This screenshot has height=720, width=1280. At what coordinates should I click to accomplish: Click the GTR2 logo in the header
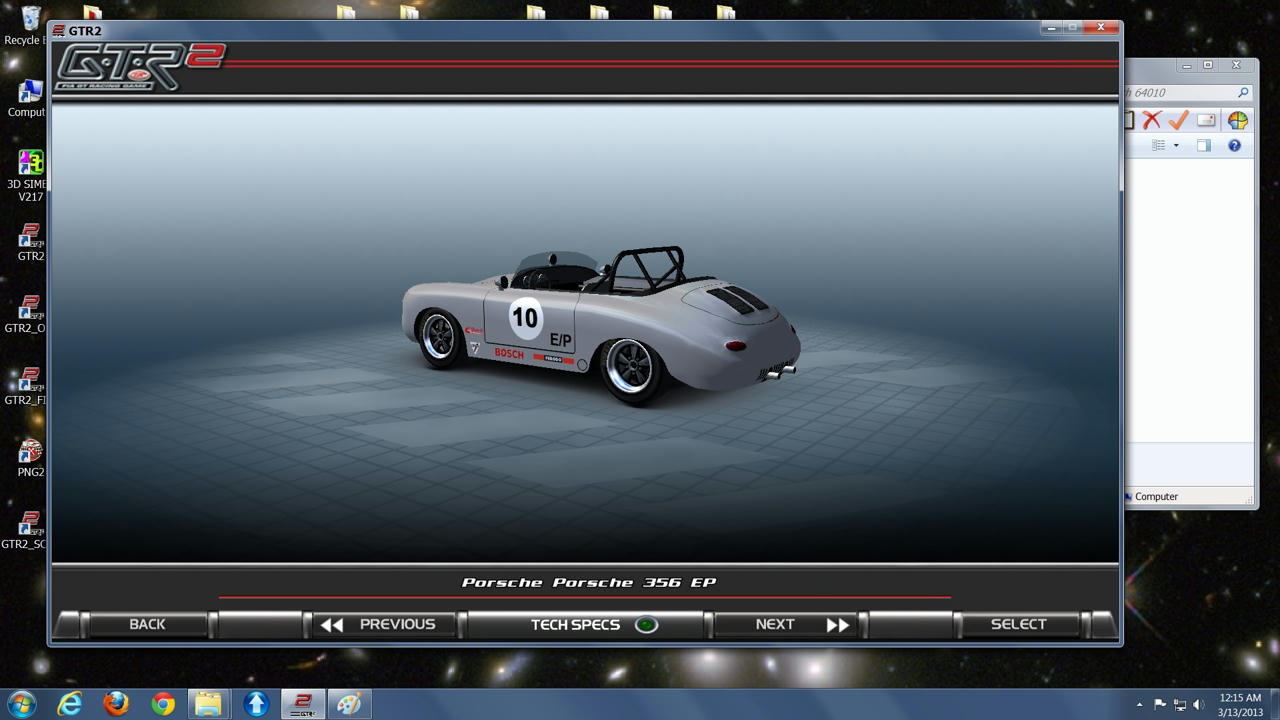[x=139, y=68]
